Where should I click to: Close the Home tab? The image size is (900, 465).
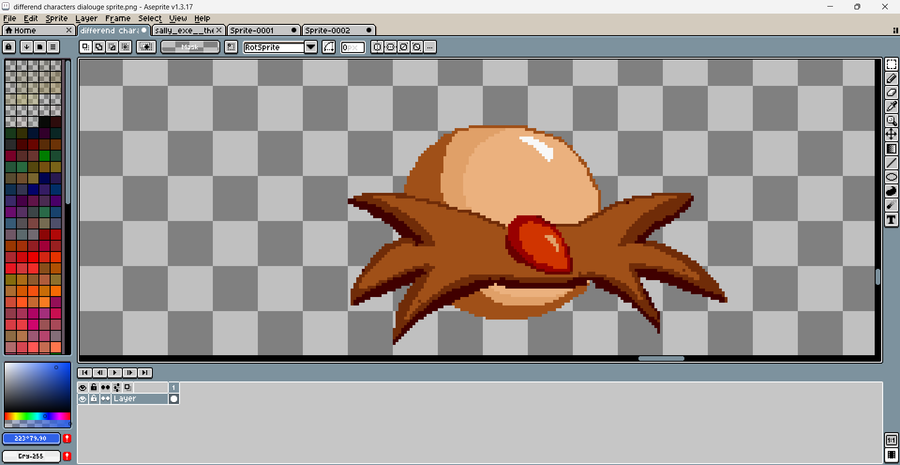[69, 30]
